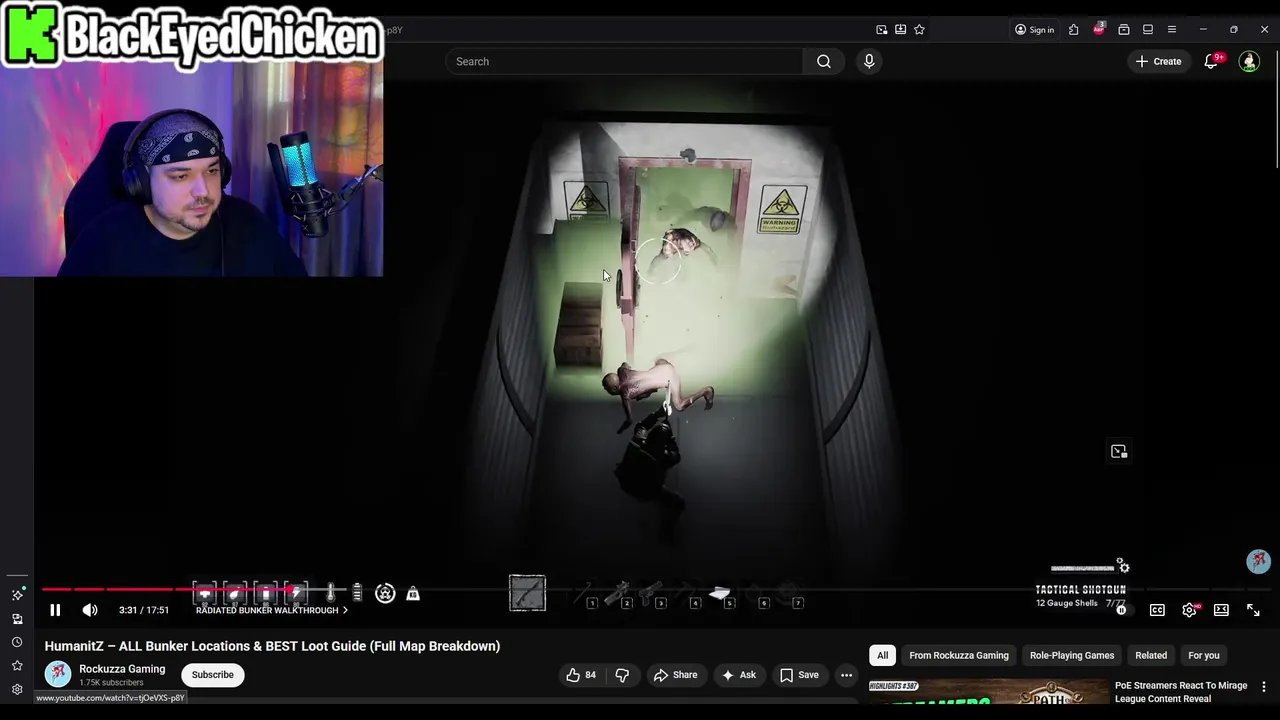This screenshot has width=1280, height=720.
Task: Switch to theater mode
Action: [x=1221, y=610]
